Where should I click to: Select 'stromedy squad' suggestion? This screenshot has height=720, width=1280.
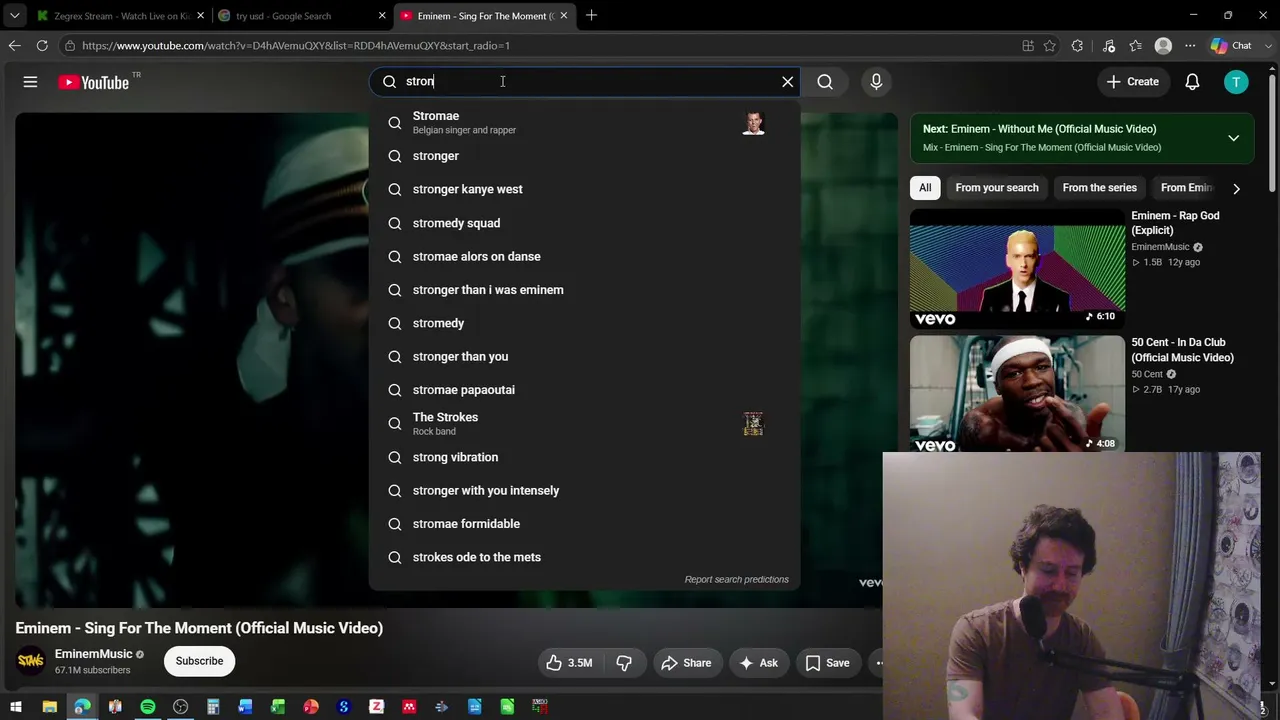585,223
